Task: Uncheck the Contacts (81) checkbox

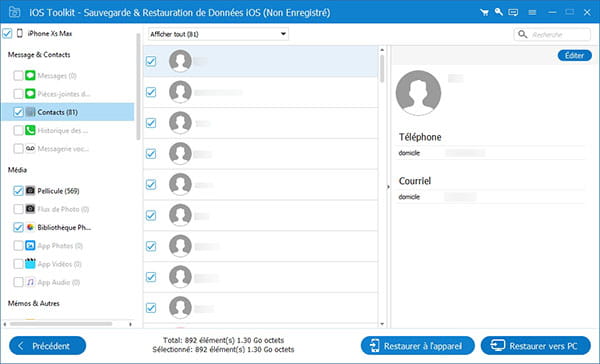Action: (18, 112)
